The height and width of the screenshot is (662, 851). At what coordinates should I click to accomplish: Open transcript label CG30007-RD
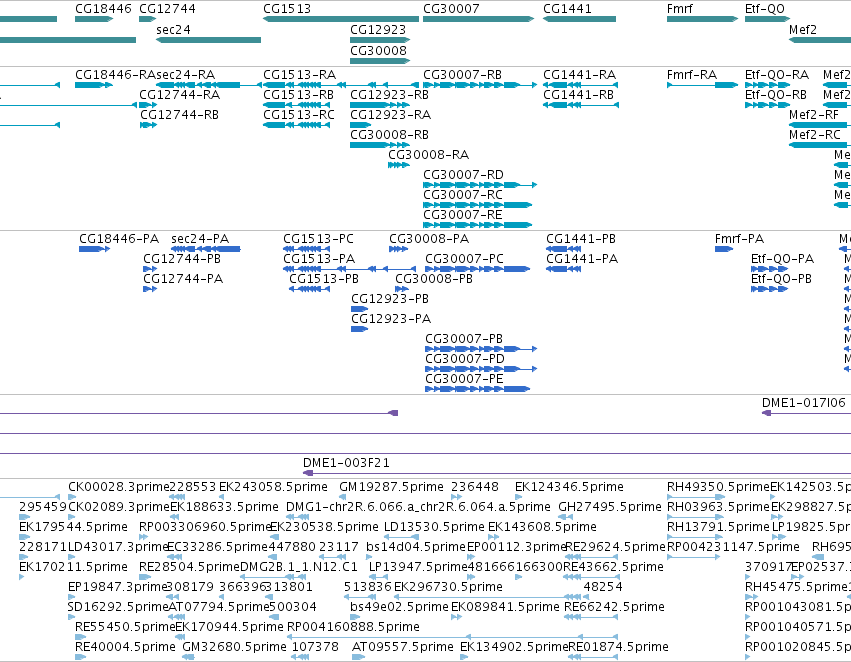[463, 175]
